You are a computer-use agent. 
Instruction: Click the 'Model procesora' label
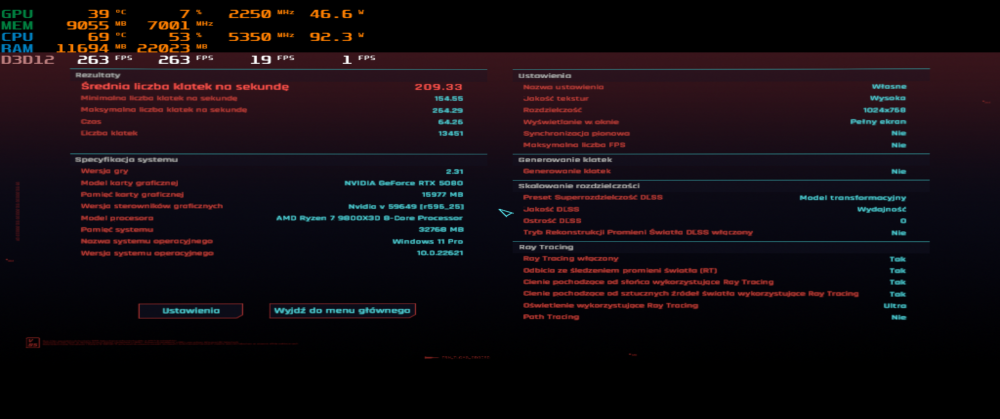tap(115, 218)
